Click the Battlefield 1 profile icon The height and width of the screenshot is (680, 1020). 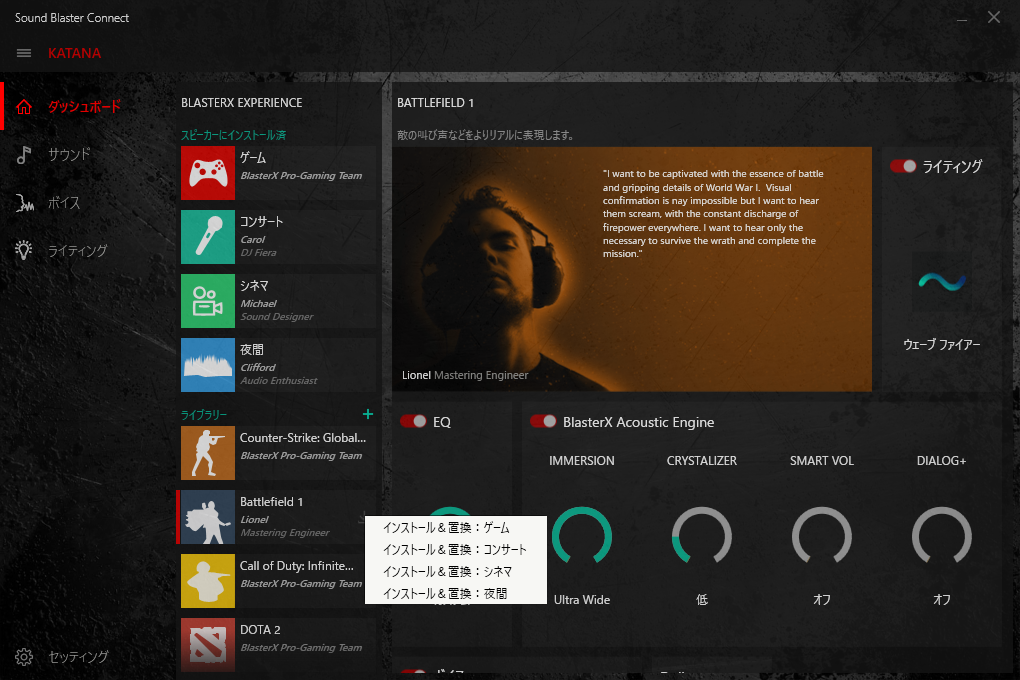tap(208, 517)
